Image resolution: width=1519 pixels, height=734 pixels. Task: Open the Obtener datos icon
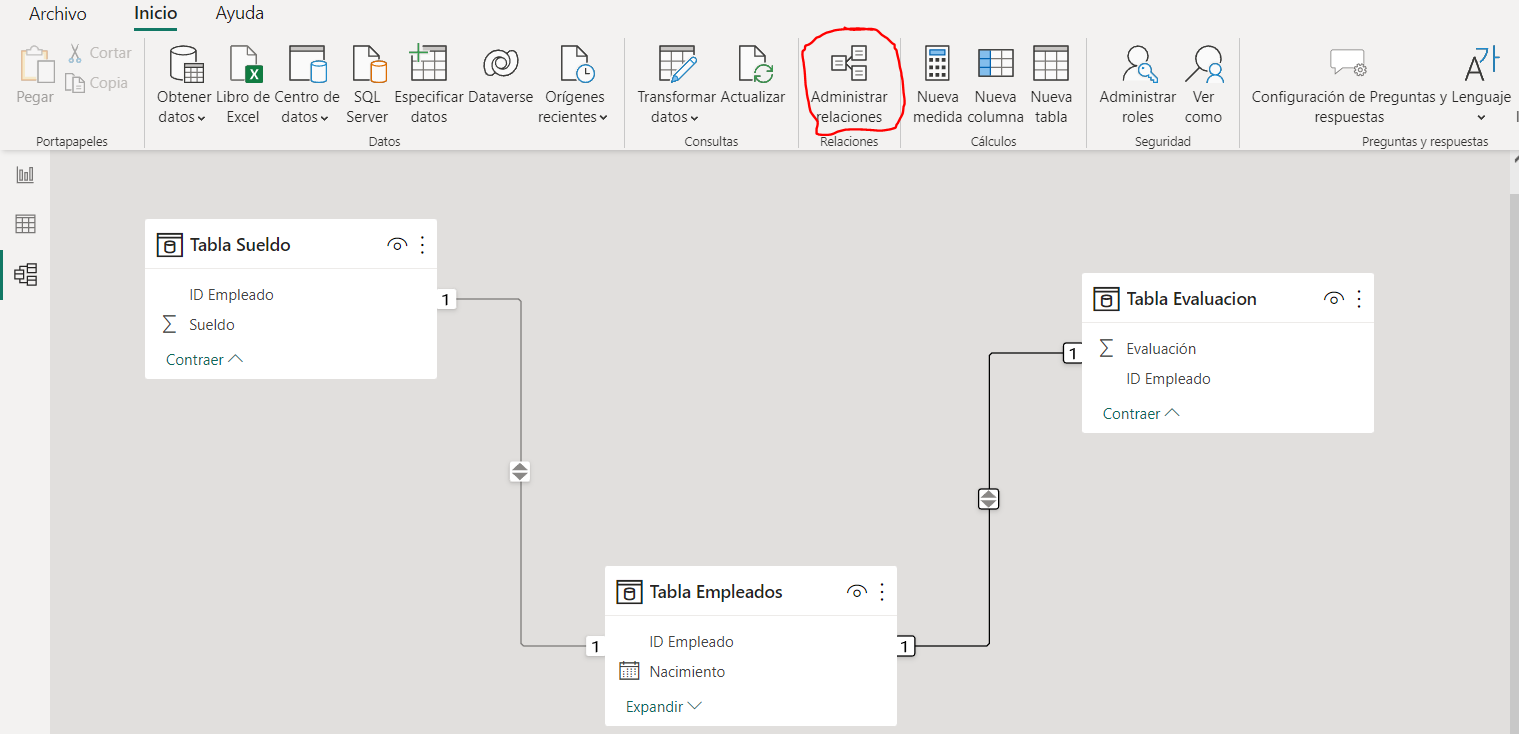[186, 64]
